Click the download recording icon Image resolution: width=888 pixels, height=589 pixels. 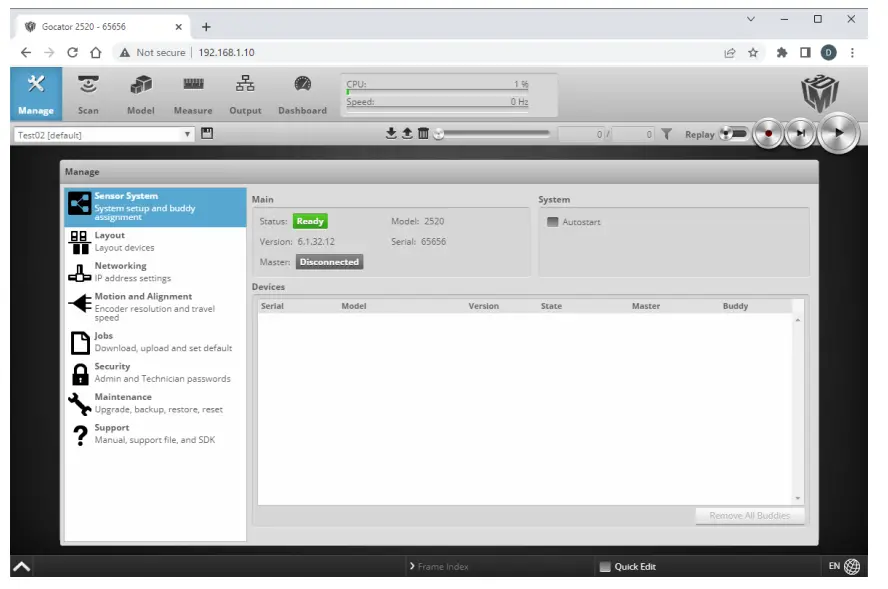tap(391, 134)
